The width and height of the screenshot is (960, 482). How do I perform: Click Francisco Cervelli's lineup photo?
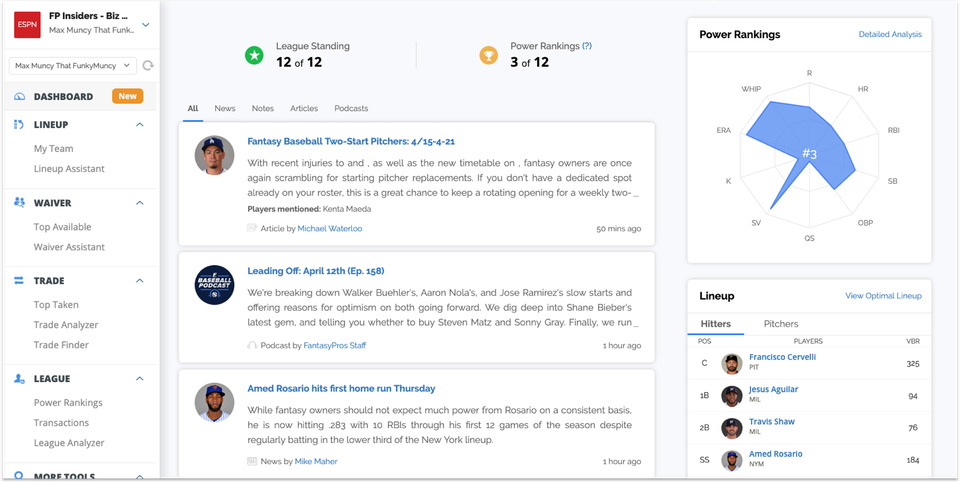732,363
